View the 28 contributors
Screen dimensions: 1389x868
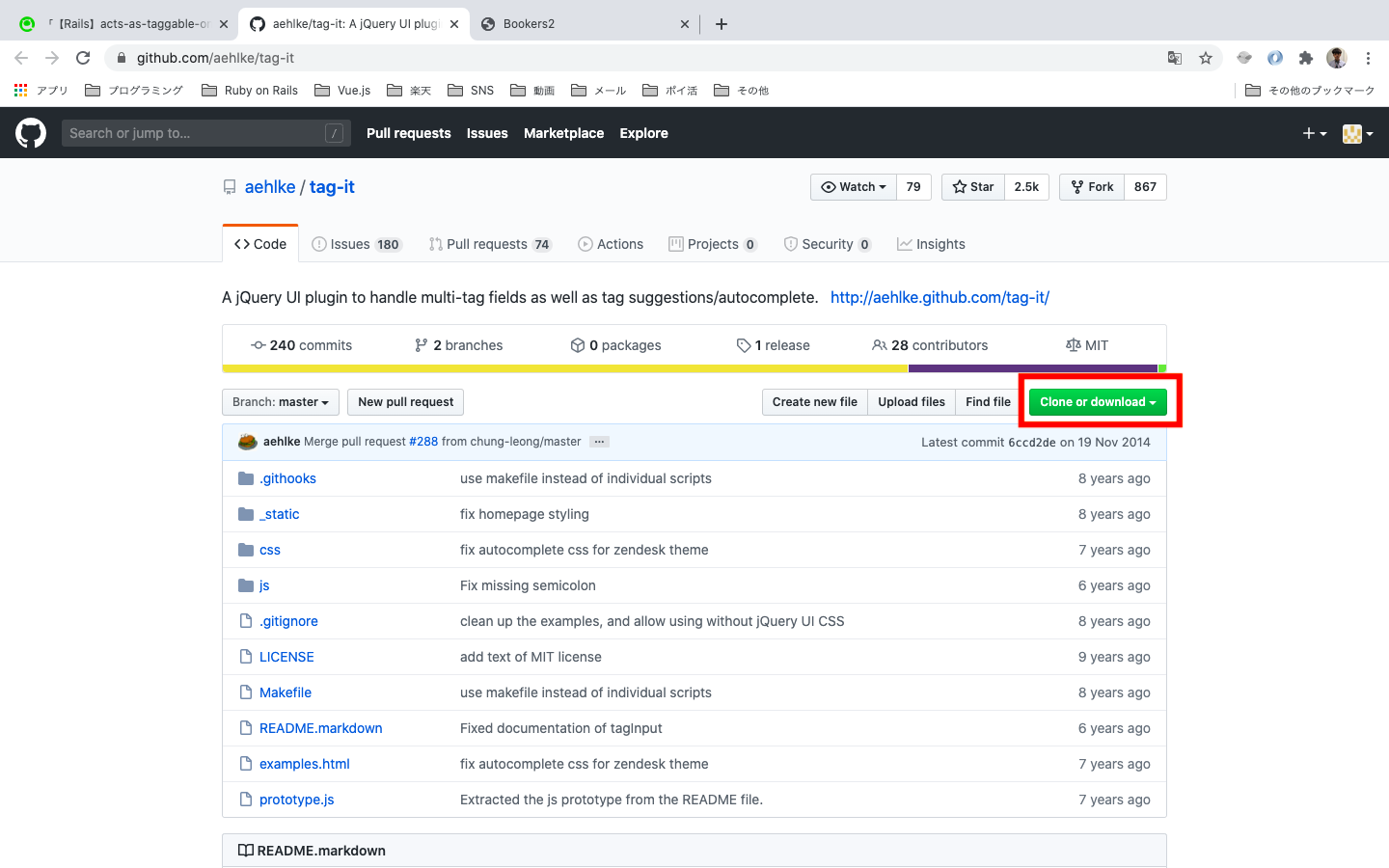pyautogui.click(x=930, y=345)
